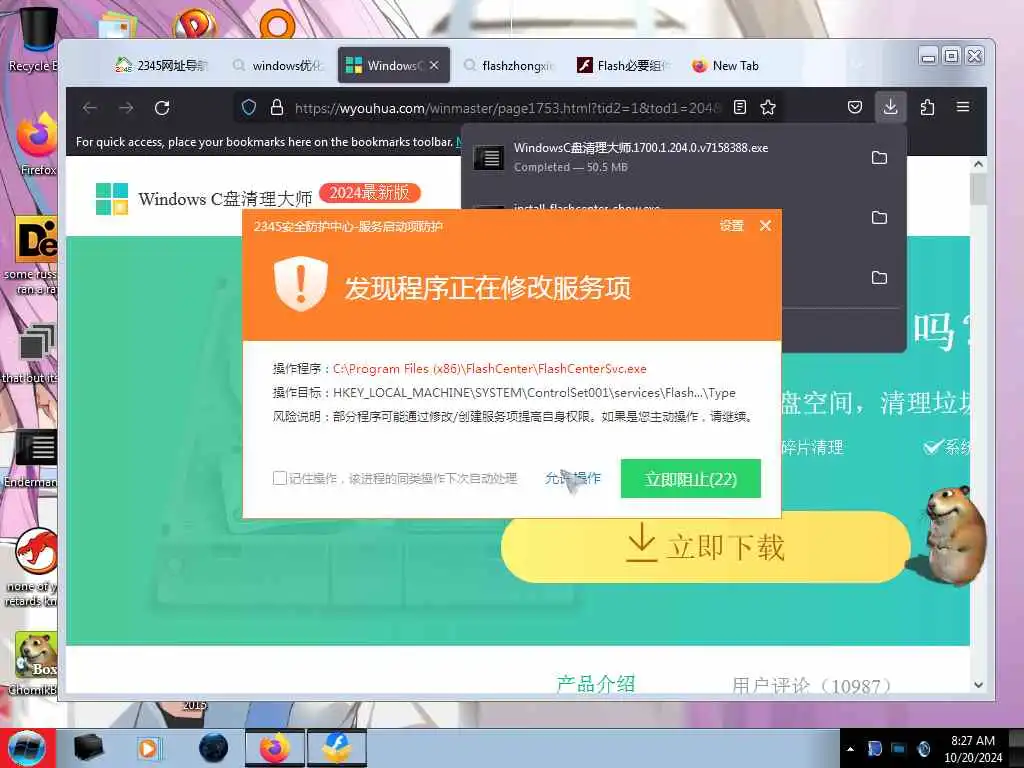
Task: Show install_flashcenter download in folder
Action: point(879,217)
